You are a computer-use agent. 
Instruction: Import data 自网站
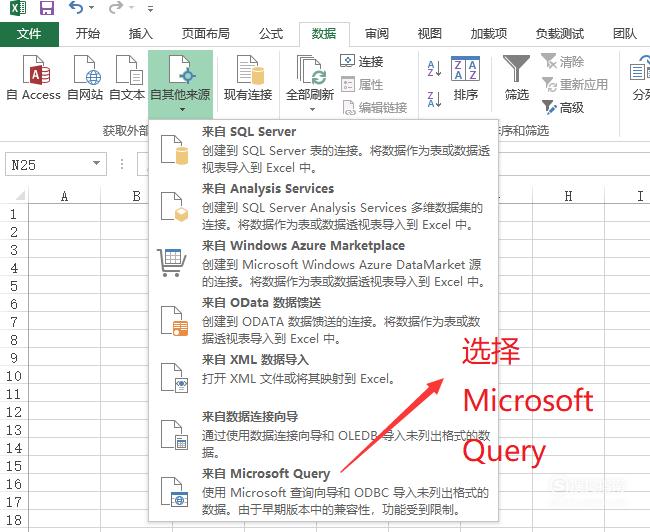[85, 78]
